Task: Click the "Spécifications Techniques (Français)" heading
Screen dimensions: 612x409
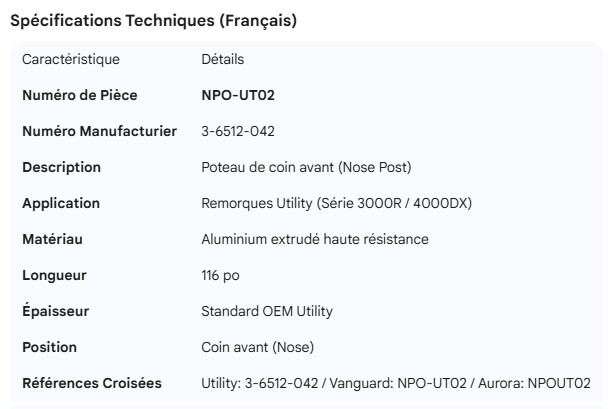Action: click(152, 21)
